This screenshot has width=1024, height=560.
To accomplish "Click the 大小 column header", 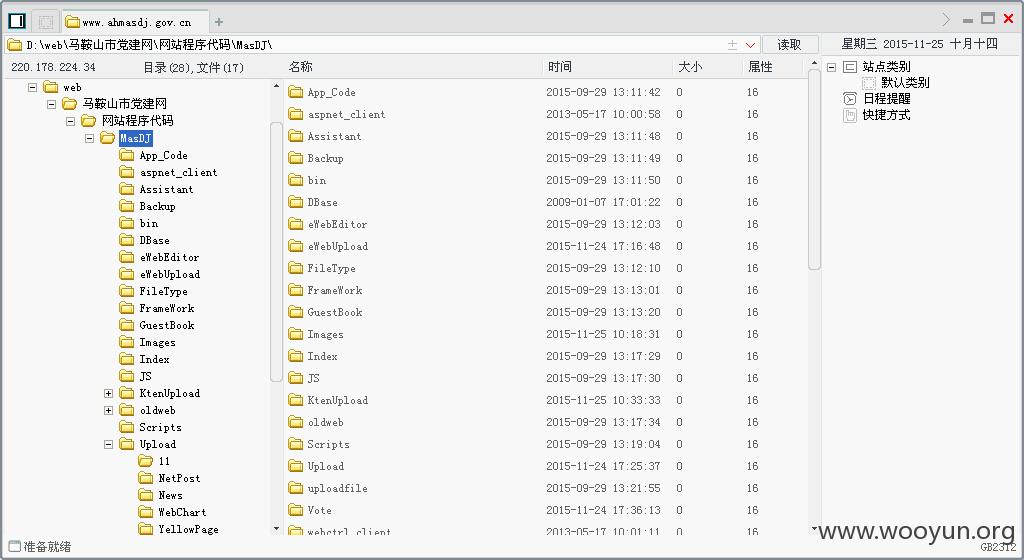I will pyautogui.click(x=690, y=67).
